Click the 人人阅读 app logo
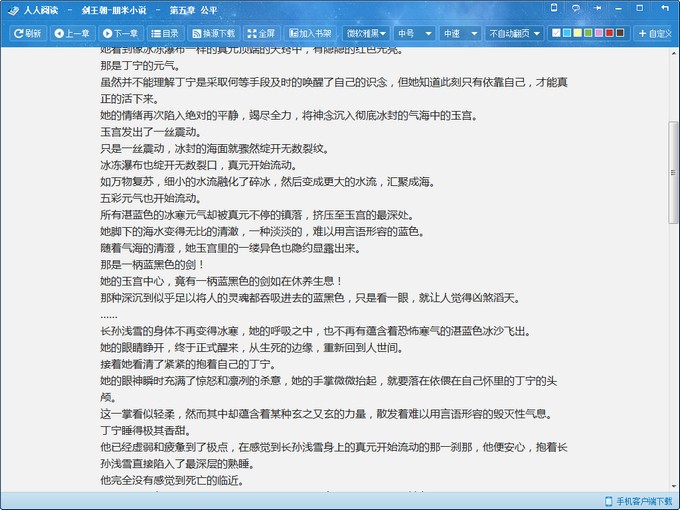 tap(14, 10)
